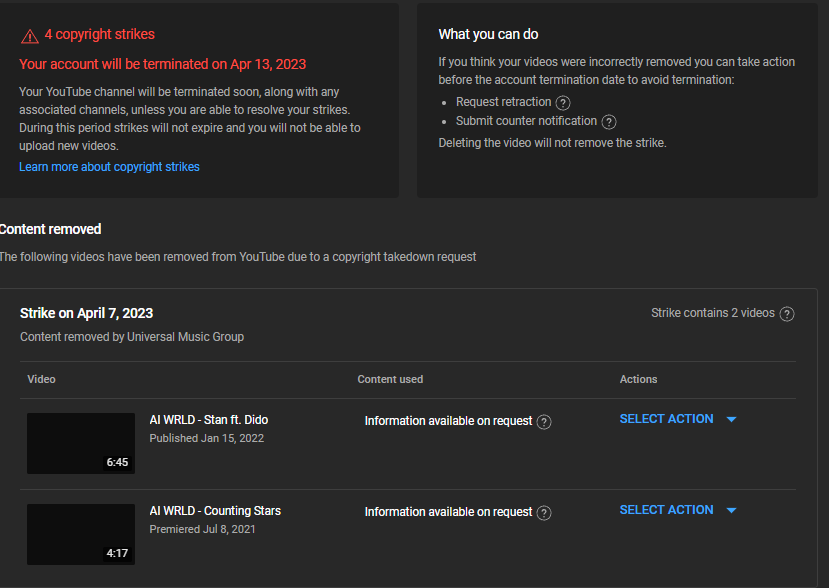Click Content removed by Universal Music Group
The width and height of the screenshot is (829, 588).
coord(132,337)
